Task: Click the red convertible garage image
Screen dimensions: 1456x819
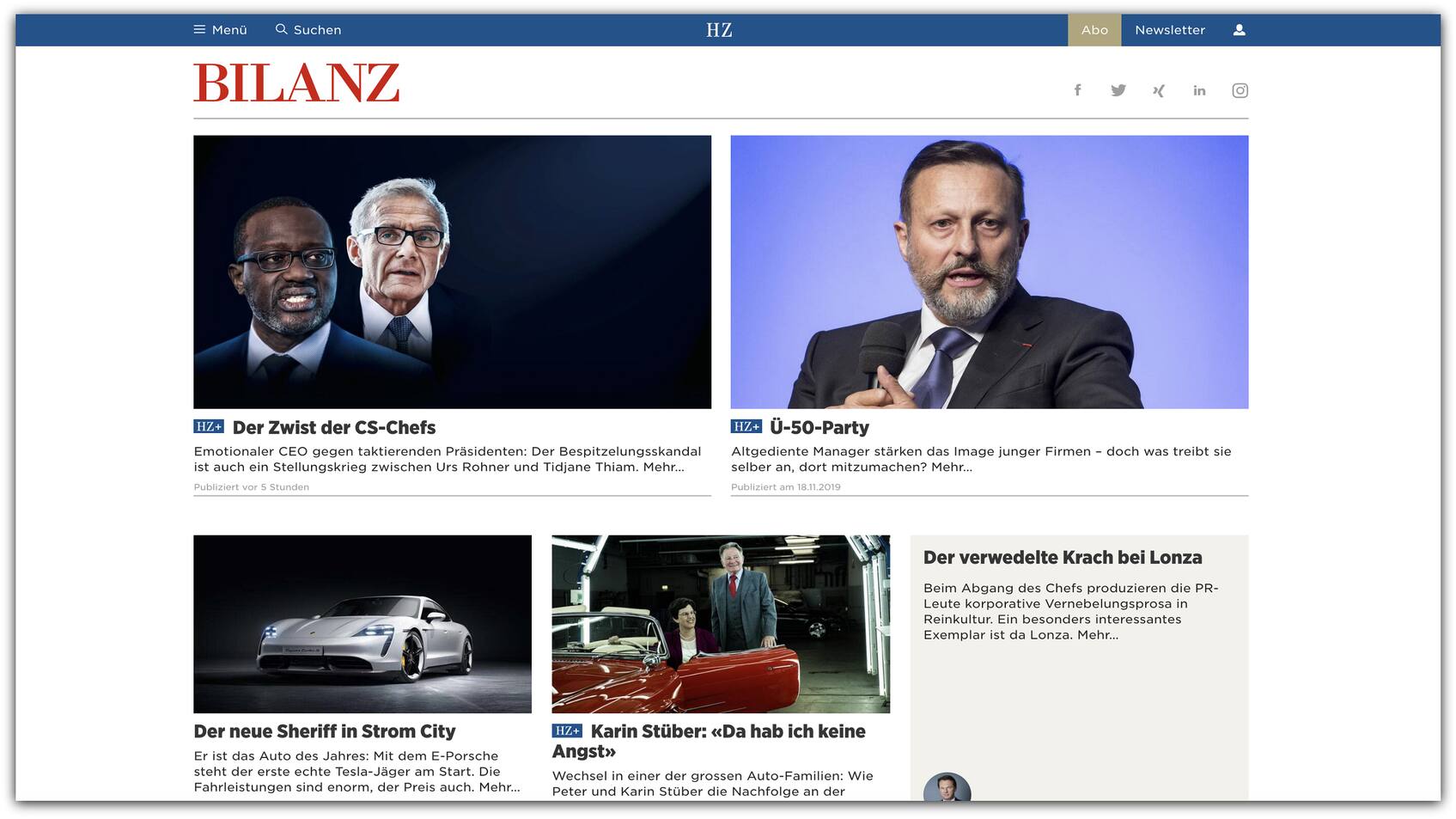Action: tap(721, 624)
